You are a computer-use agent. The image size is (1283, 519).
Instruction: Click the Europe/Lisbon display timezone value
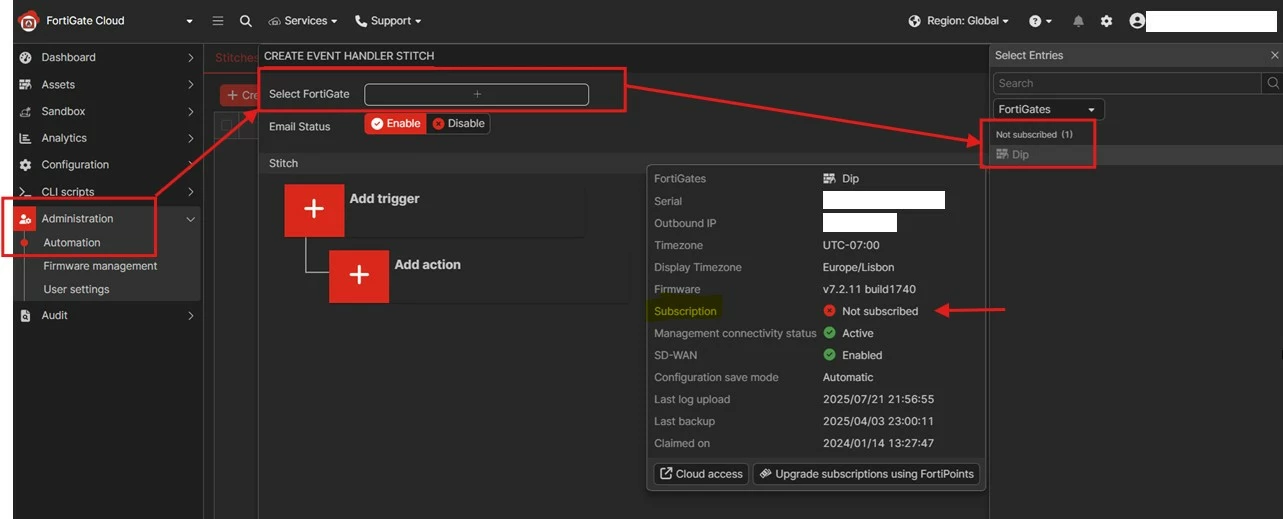858,267
